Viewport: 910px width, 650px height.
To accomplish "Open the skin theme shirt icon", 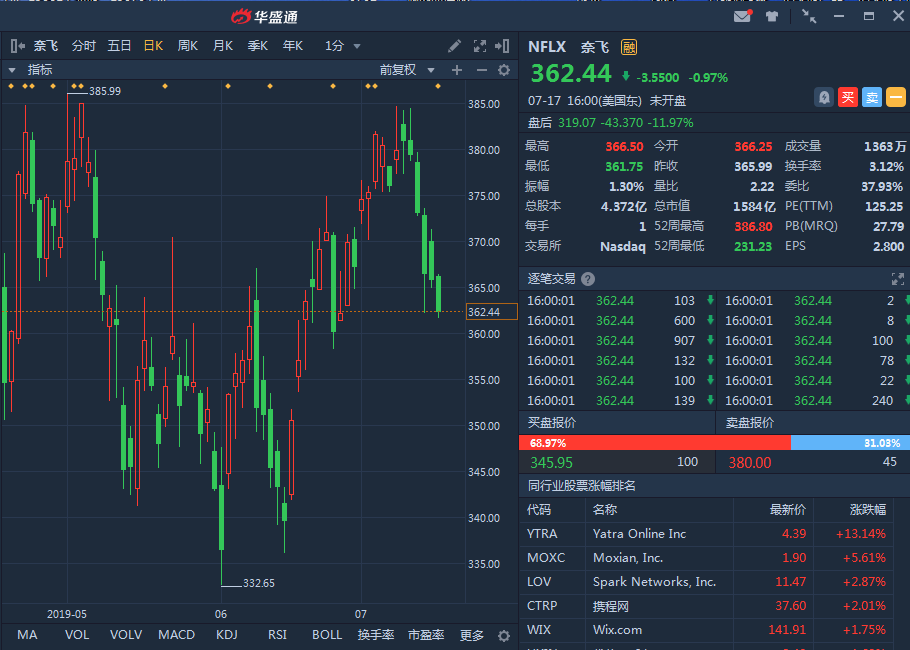I will tap(772, 16).
